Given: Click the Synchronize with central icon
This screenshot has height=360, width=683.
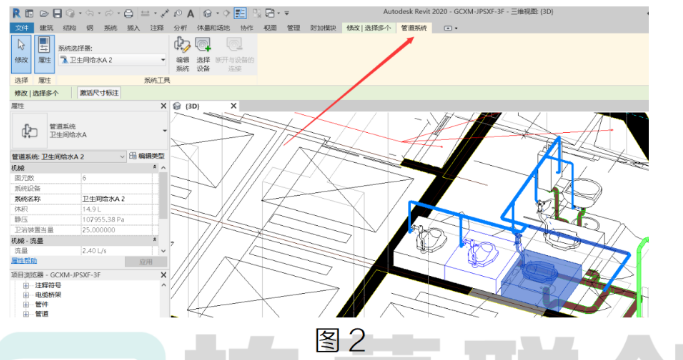Looking at the screenshot, I should [70, 14].
